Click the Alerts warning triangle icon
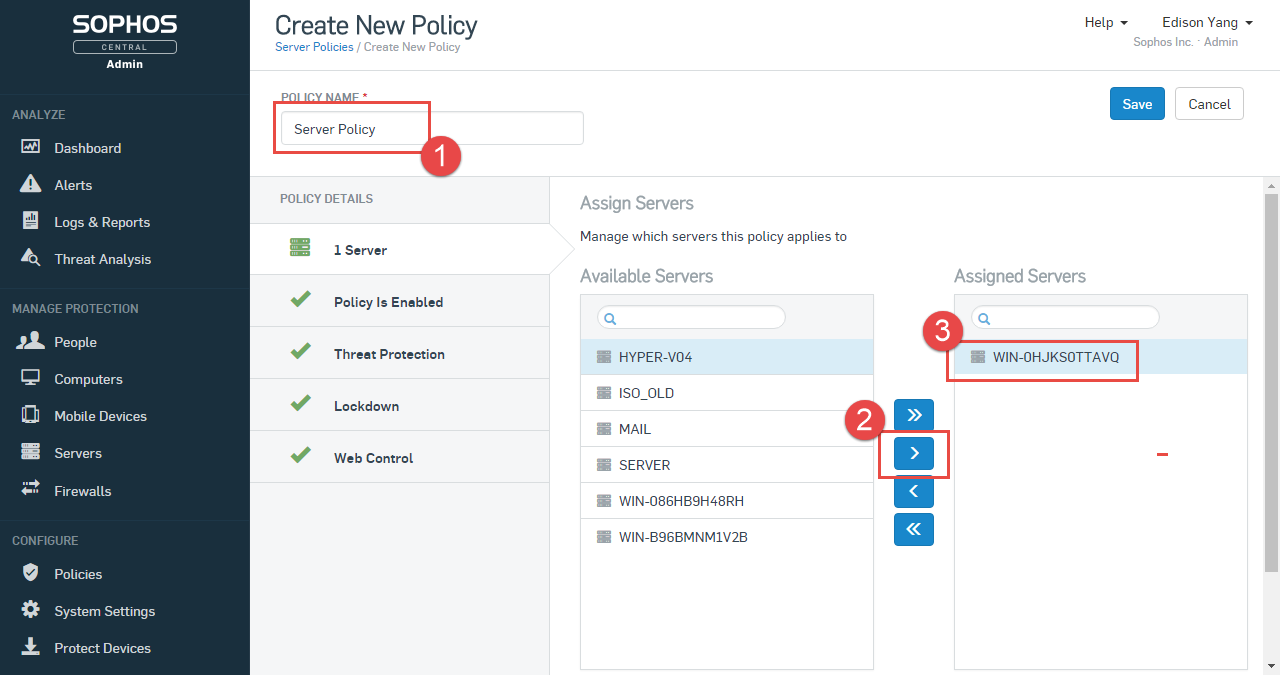 click(30, 184)
